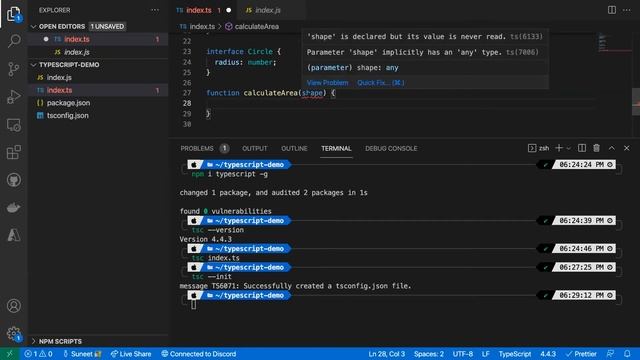Open the notifications bell
This screenshot has width=640, height=360.
pyautogui.click(x=627, y=354)
